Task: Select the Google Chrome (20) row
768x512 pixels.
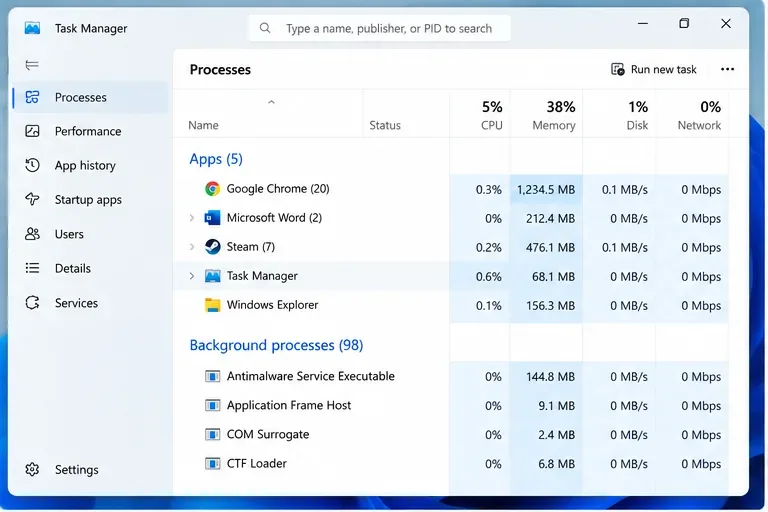Action: pos(451,189)
